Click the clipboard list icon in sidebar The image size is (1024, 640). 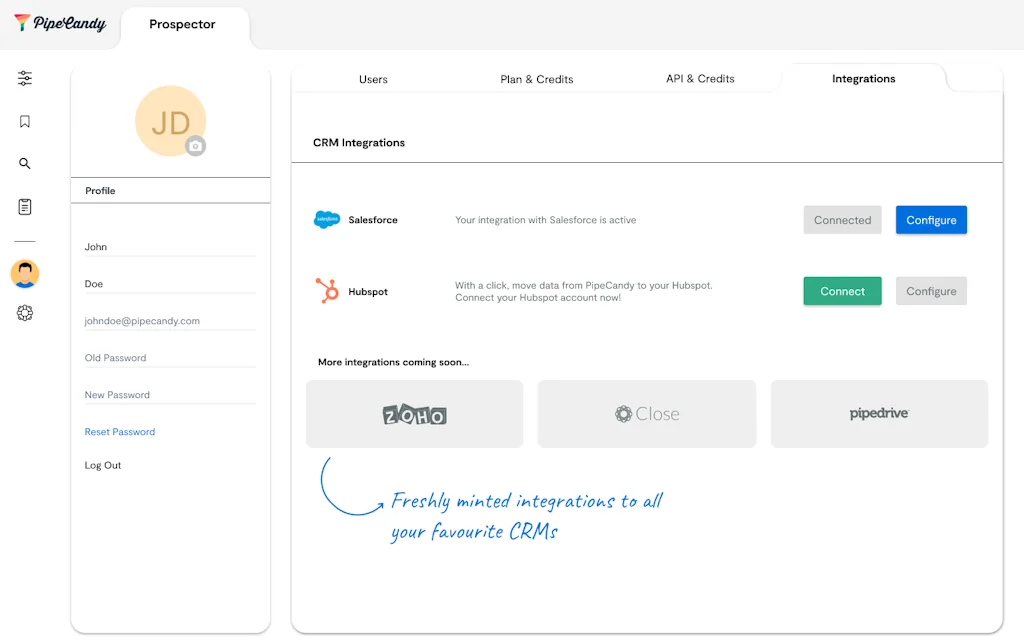(x=25, y=207)
